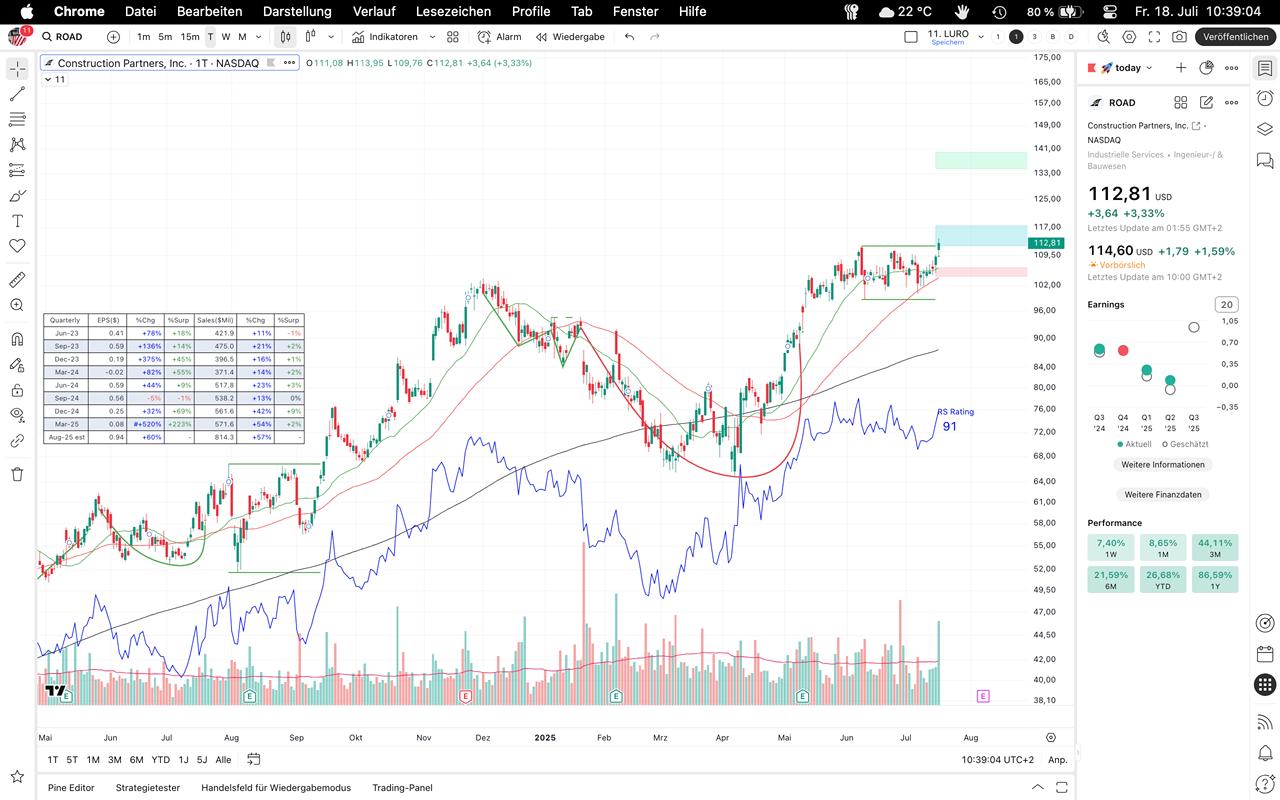1280x800 pixels.
Task: Click the green target zone rectangle on chart
Action: (x=980, y=160)
